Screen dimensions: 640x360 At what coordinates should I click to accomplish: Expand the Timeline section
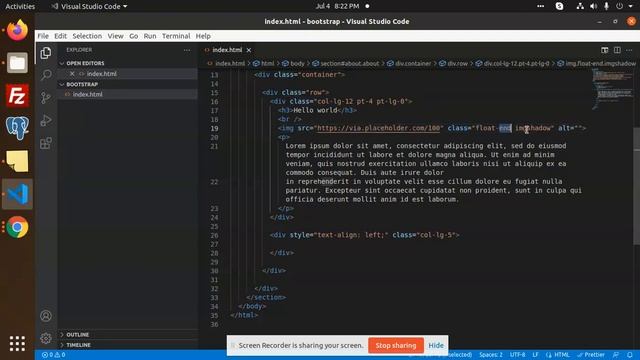pos(78,345)
